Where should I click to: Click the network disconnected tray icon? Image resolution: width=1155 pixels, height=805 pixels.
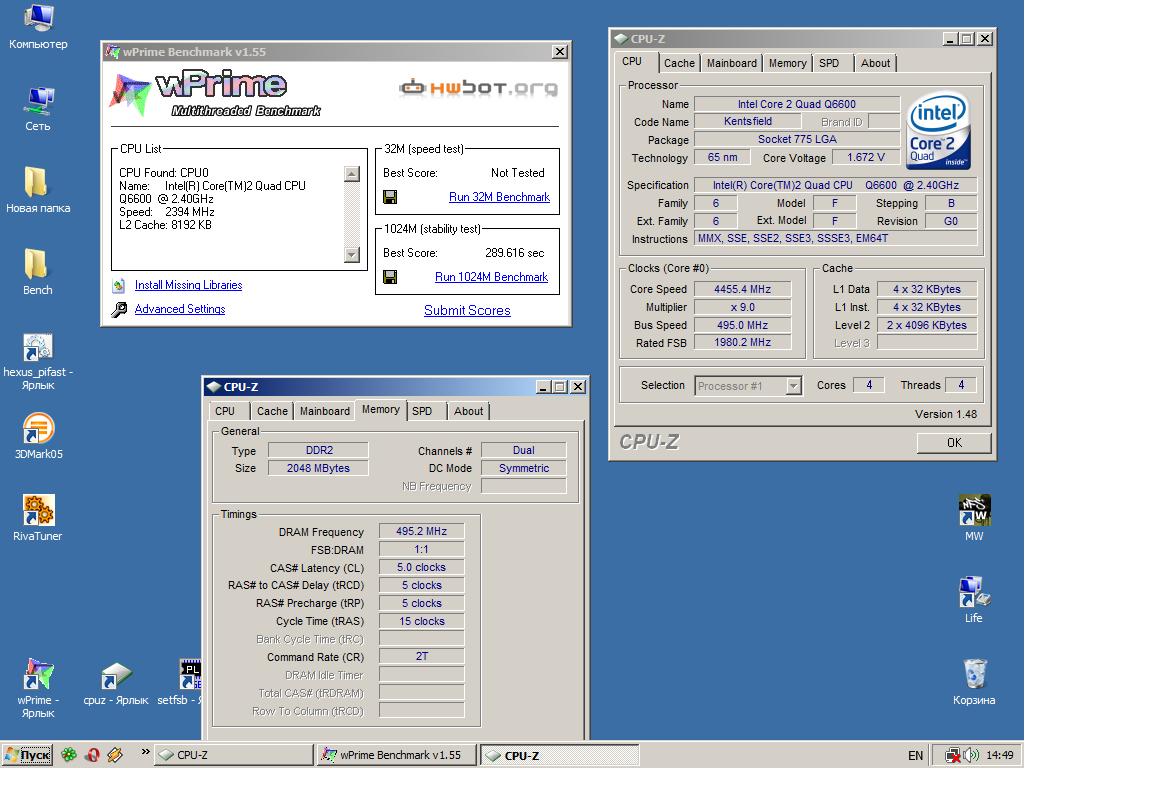[953, 755]
